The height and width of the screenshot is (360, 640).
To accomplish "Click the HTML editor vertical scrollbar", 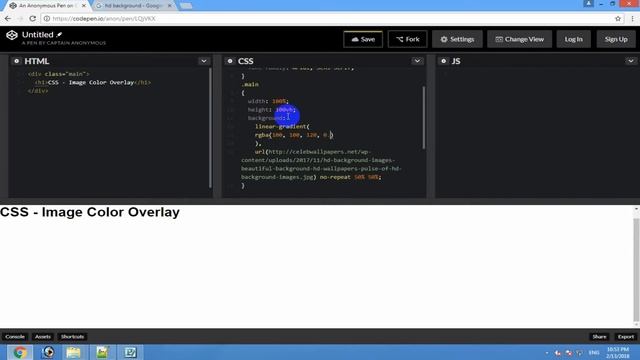I will coord(210,128).
